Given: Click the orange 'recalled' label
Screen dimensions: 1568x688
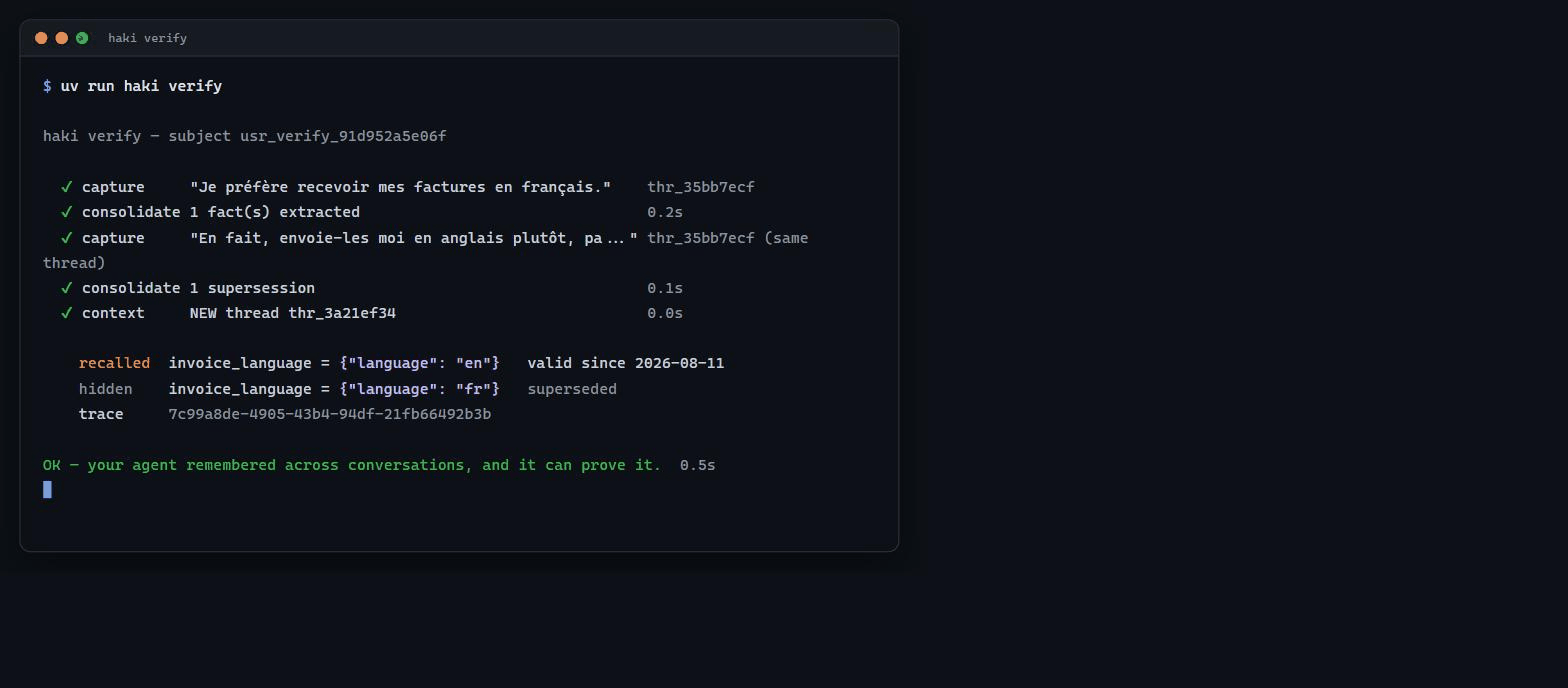Looking at the screenshot, I should click(x=114, y=363).
